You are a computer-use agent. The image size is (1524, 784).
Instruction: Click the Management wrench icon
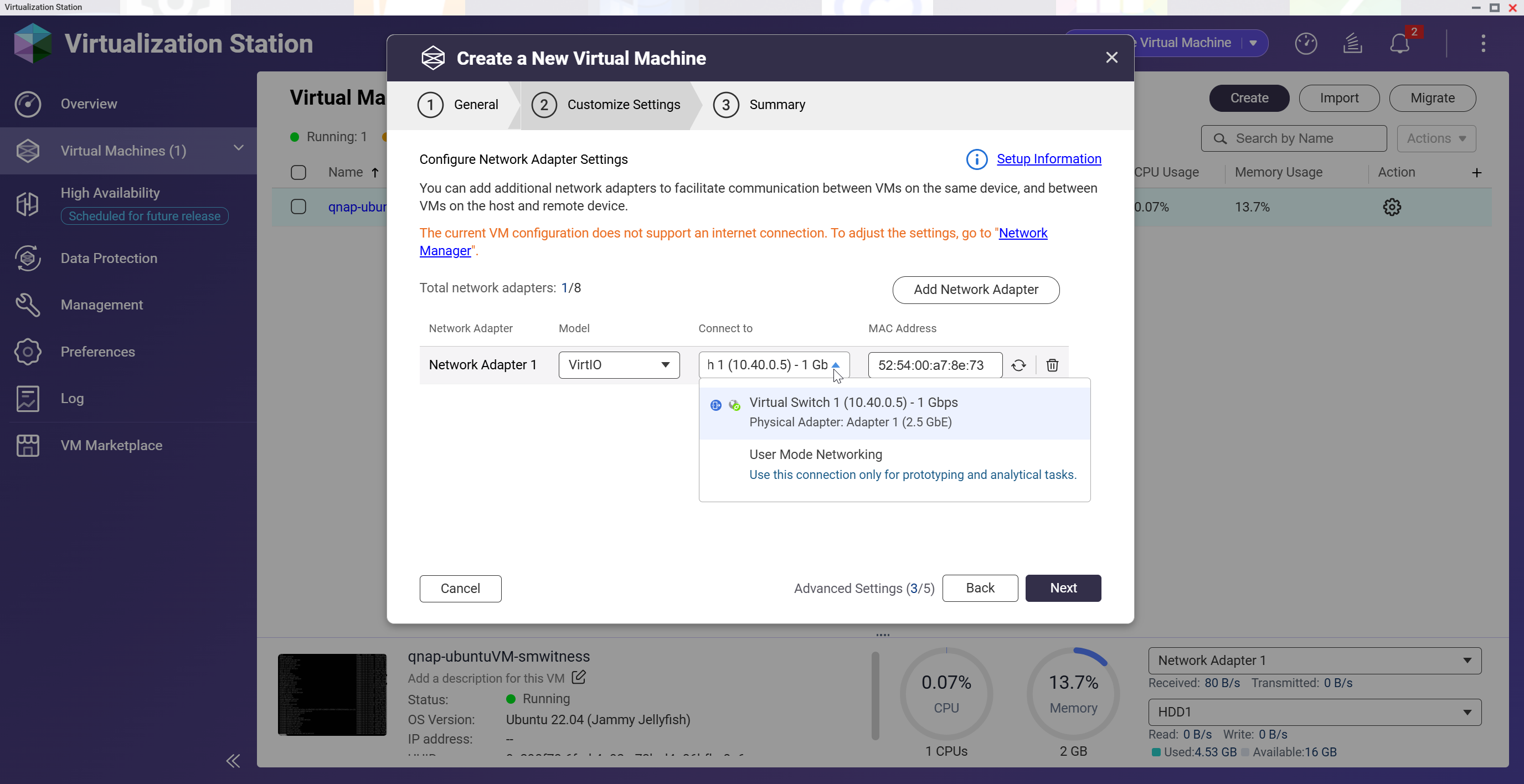click(x=28, y=305)
